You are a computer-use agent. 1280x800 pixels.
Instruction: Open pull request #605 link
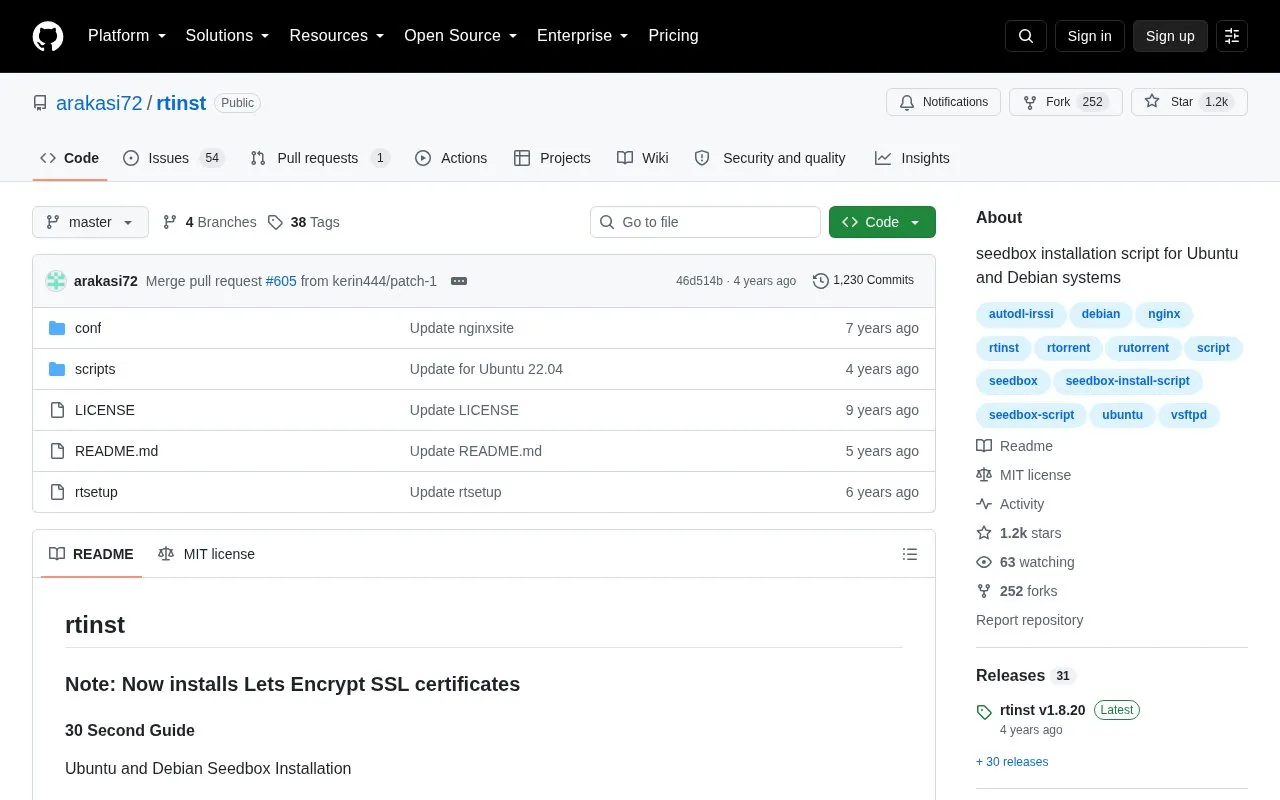(x=281, y=281)
